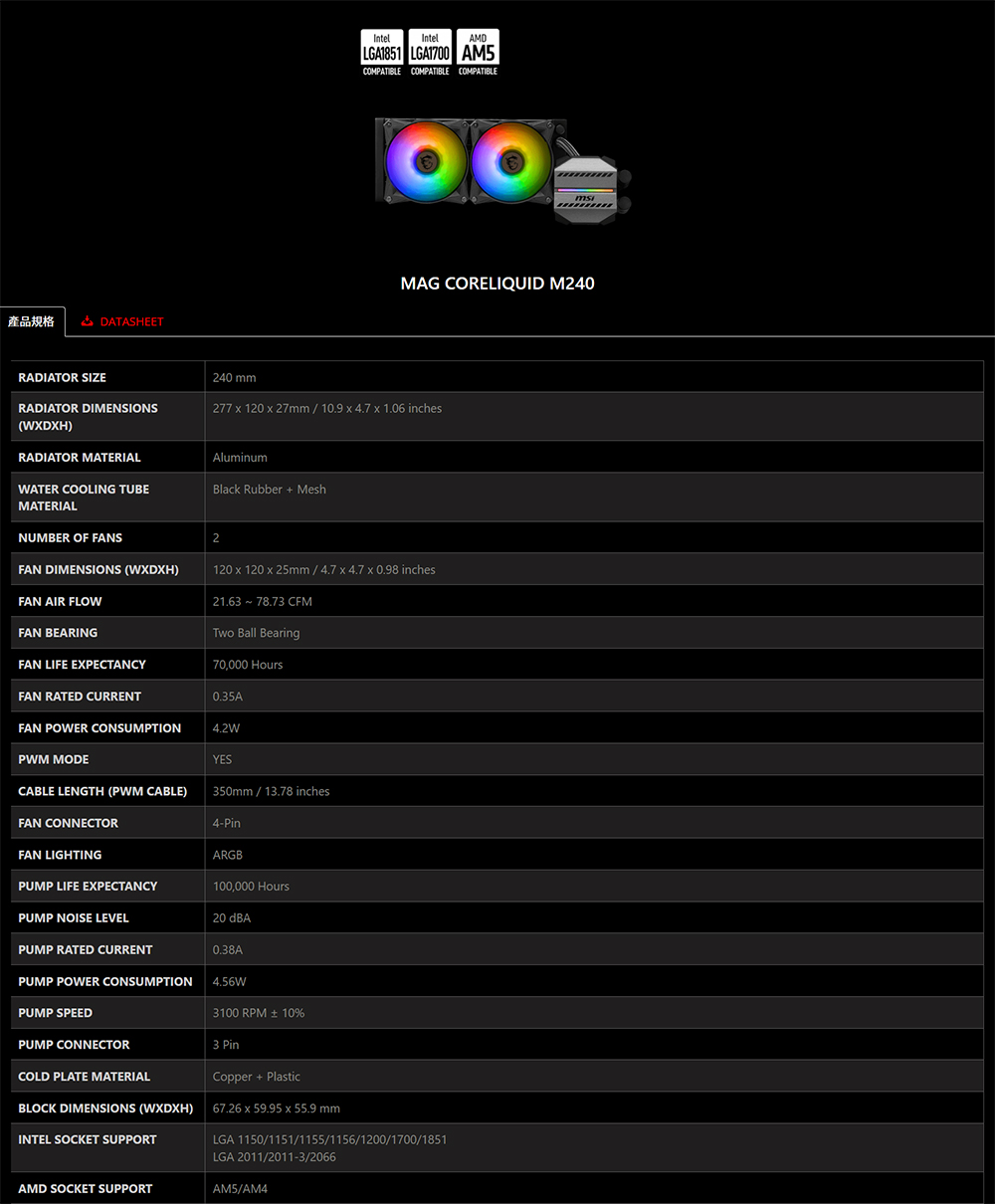Viewport: 995px width, 1204px height.
Task: Click the ARGB value
Action: coord(228,855)
